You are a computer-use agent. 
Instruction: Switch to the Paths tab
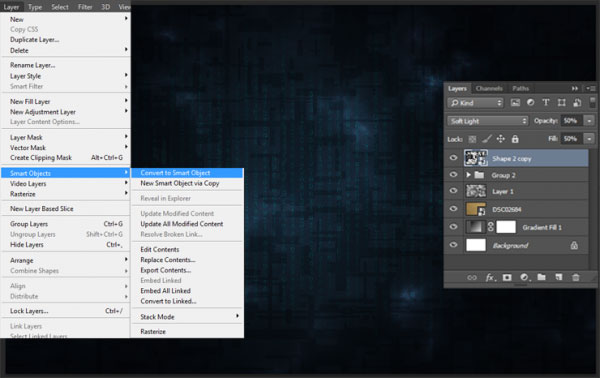(x=520, y=88)
